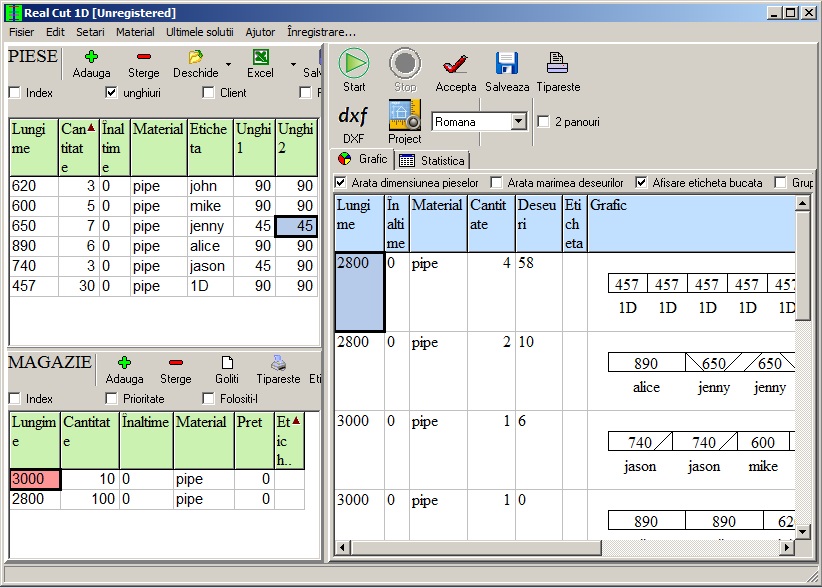Open the DXF export icon
822x588 pixels.
353,116
